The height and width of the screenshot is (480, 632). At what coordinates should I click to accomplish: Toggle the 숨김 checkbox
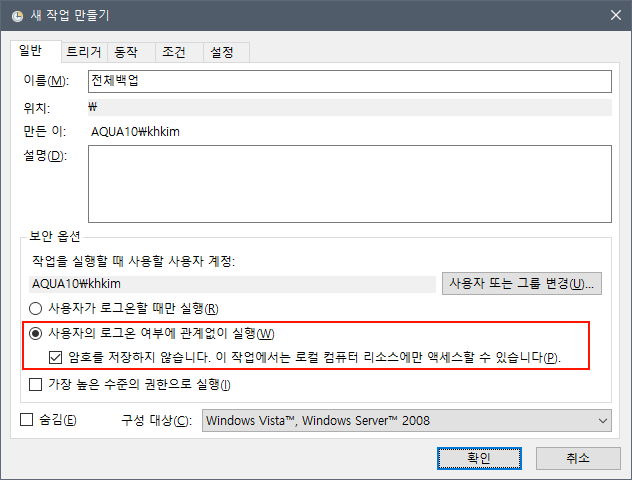(x=27, y=421)
